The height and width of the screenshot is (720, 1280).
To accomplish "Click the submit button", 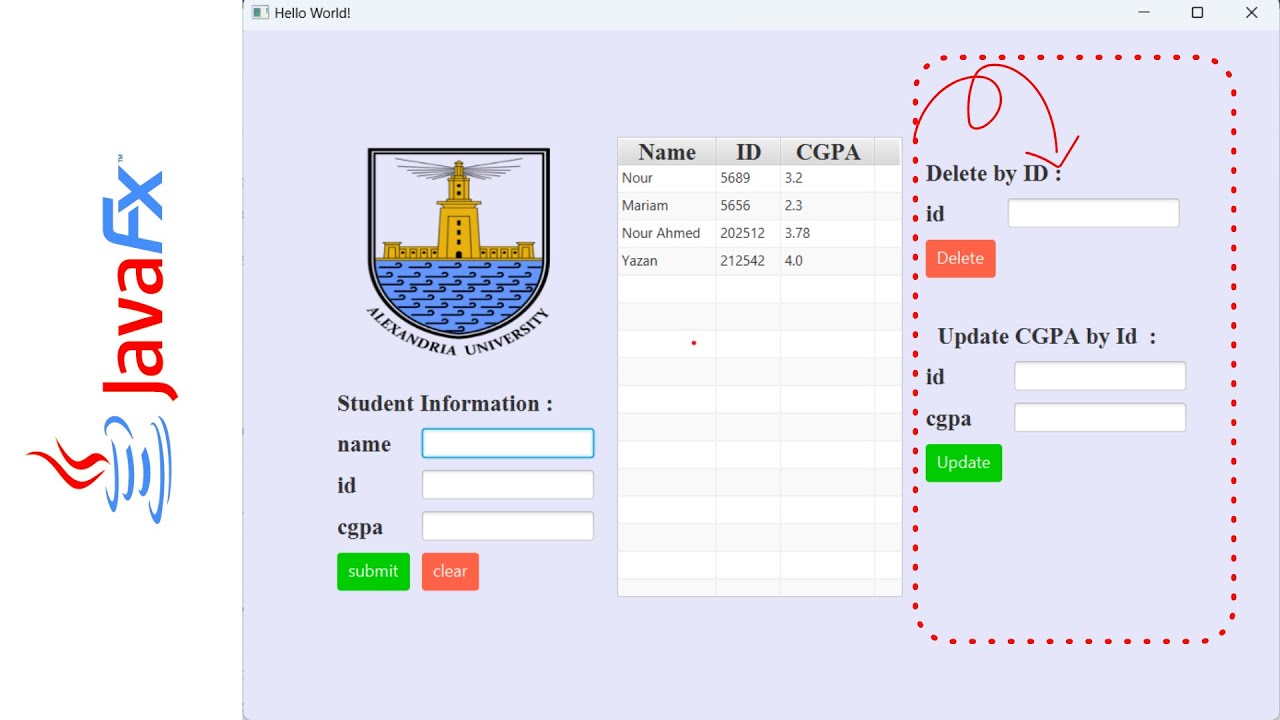I will click(x=373, y=572).
